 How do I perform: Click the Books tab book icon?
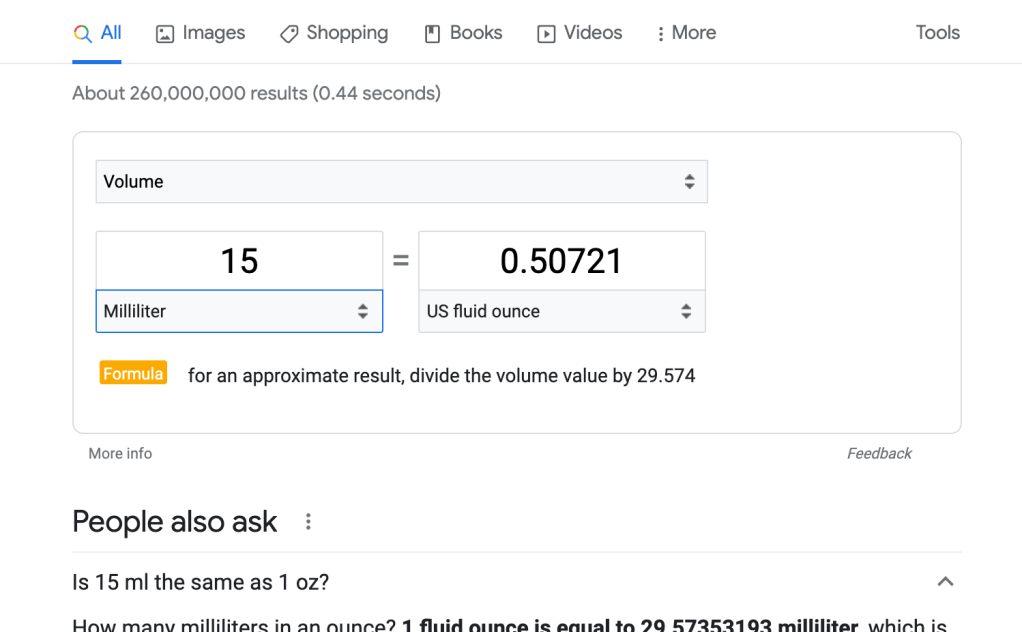pyautogui.click(x=433, y=34)
